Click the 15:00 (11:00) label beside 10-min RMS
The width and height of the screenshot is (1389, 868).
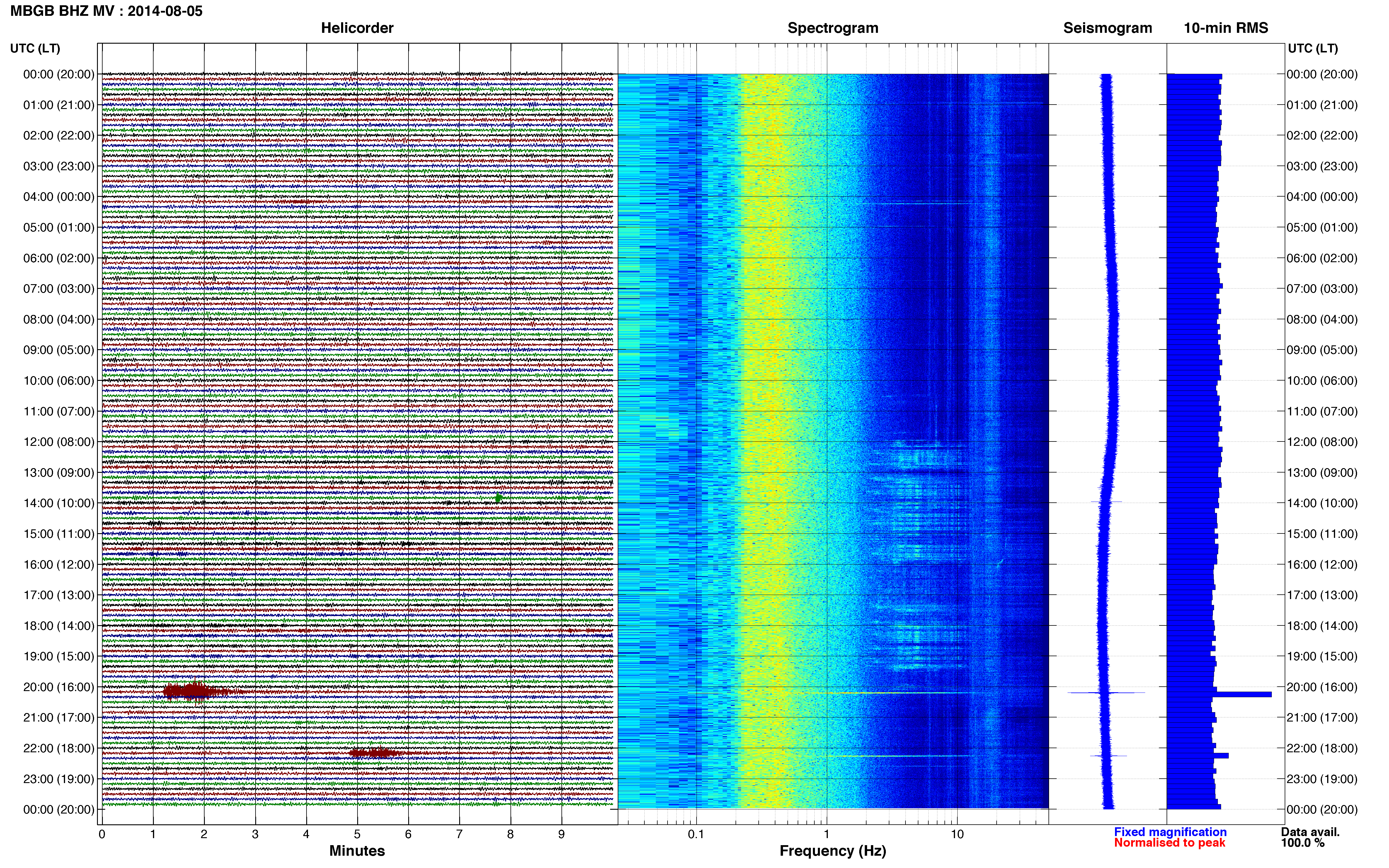pyautogui.click(x=1322, y=534)
